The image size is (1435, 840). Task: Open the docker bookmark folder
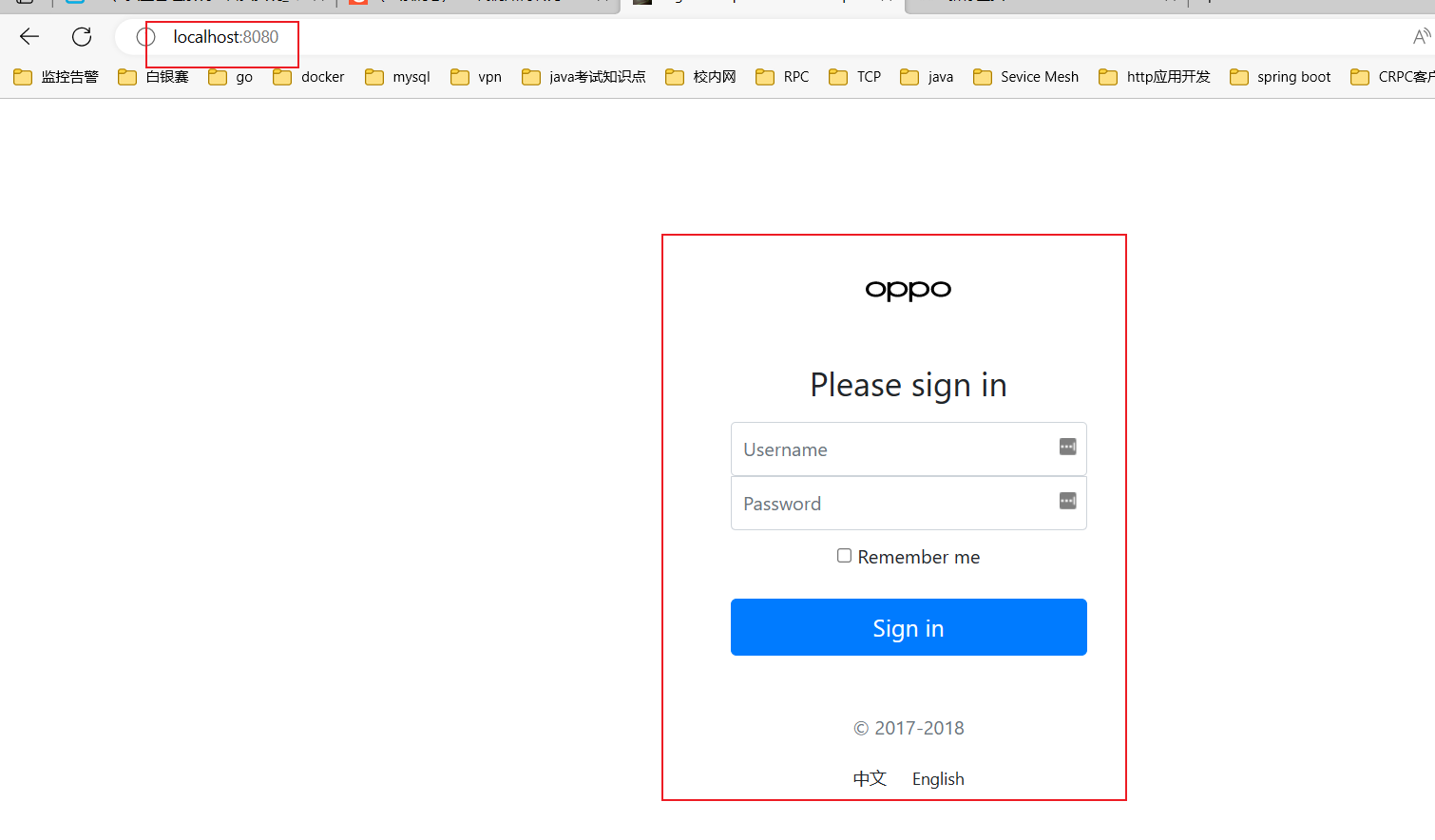(x=309, y=77)
